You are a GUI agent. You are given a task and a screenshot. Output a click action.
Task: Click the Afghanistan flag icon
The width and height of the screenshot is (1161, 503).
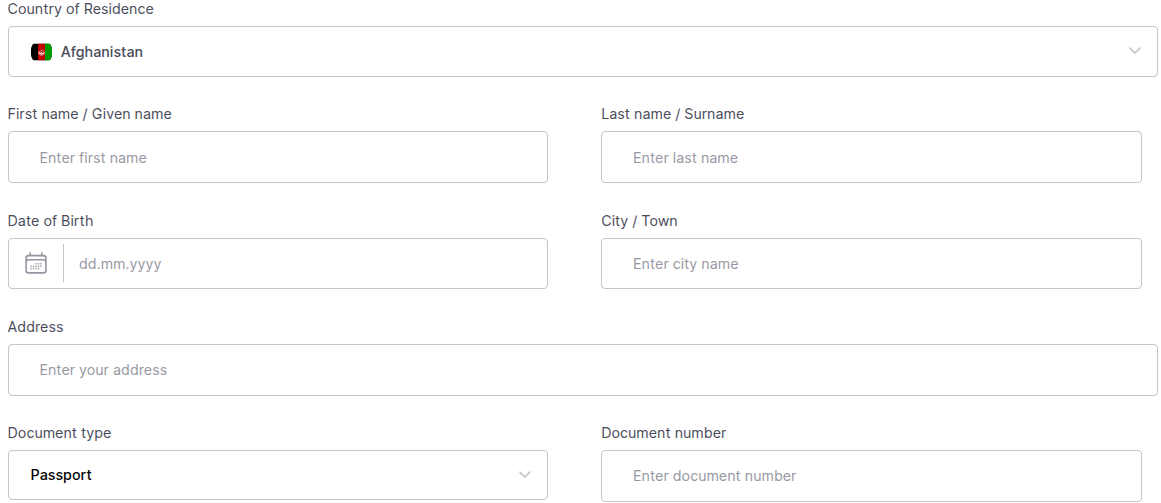click(41, 52)
